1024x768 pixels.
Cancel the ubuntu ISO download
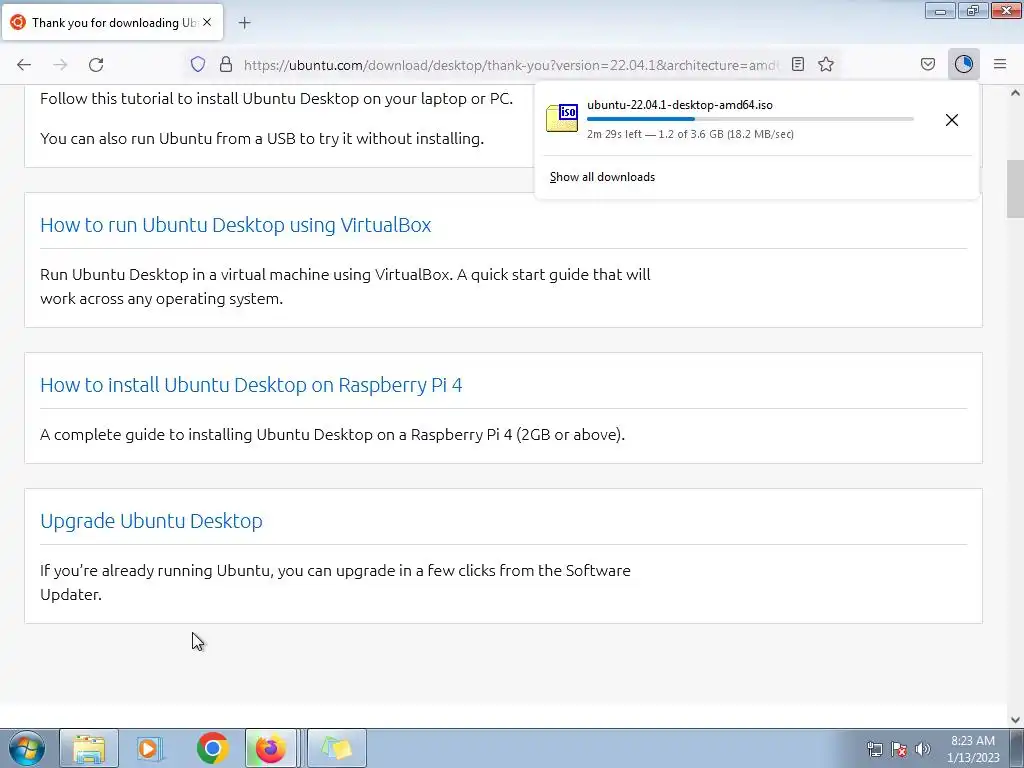952,120
